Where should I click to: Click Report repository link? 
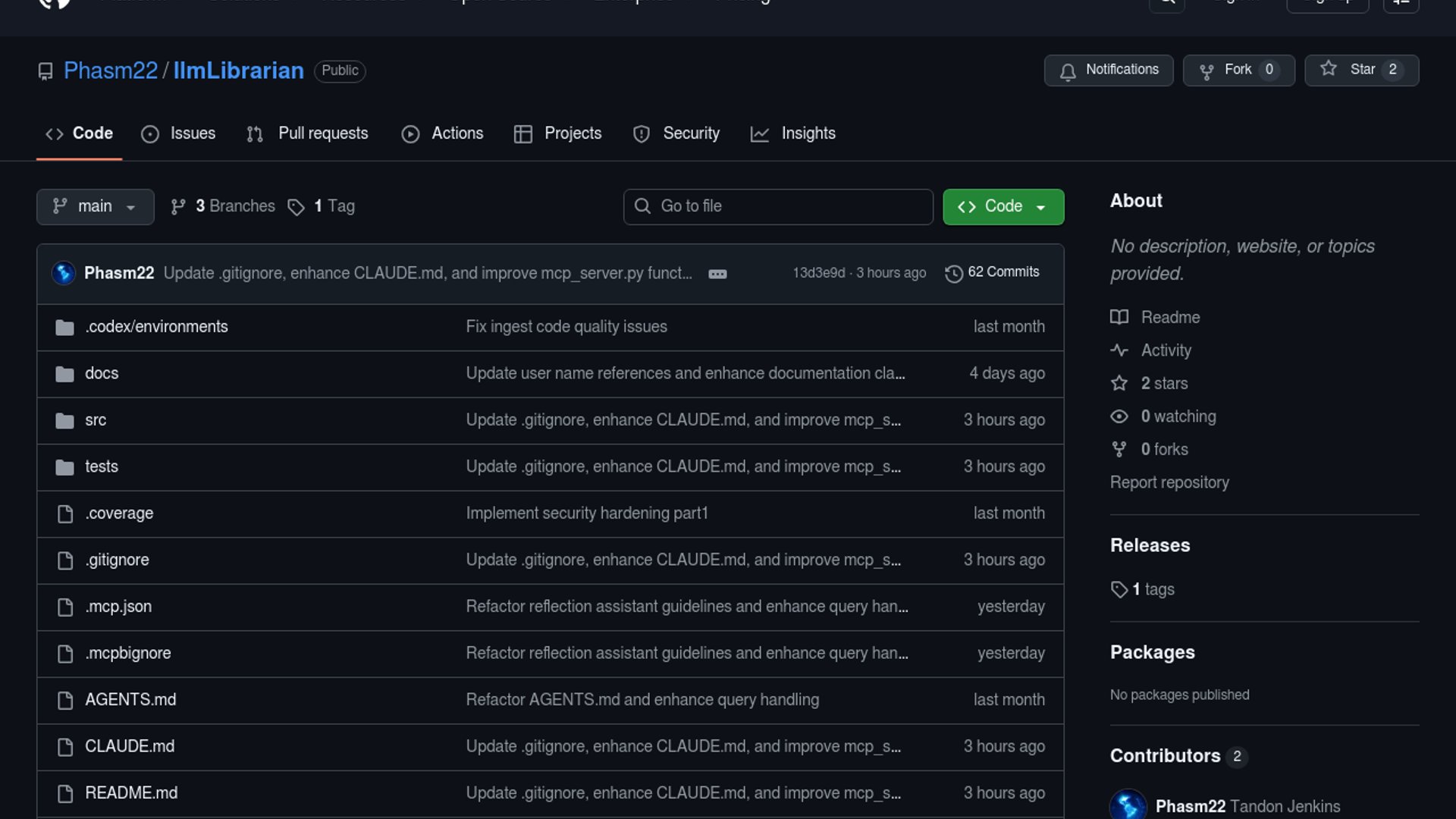1169,482
